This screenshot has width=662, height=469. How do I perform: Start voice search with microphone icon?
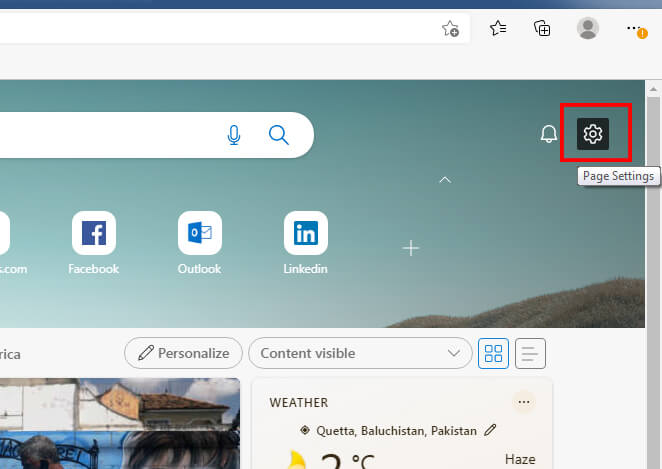pos(234,135)
